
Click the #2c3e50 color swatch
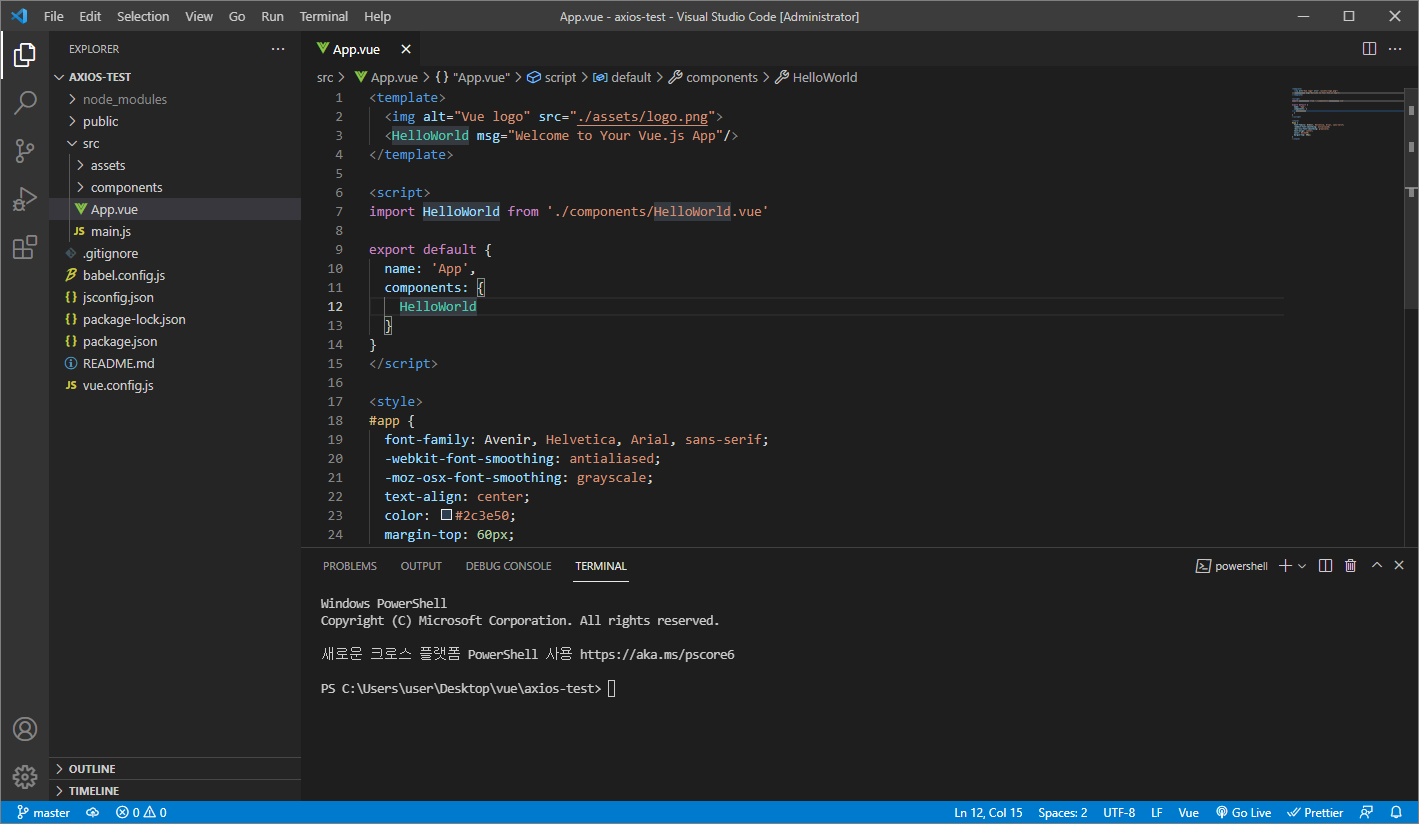[446, 516]
